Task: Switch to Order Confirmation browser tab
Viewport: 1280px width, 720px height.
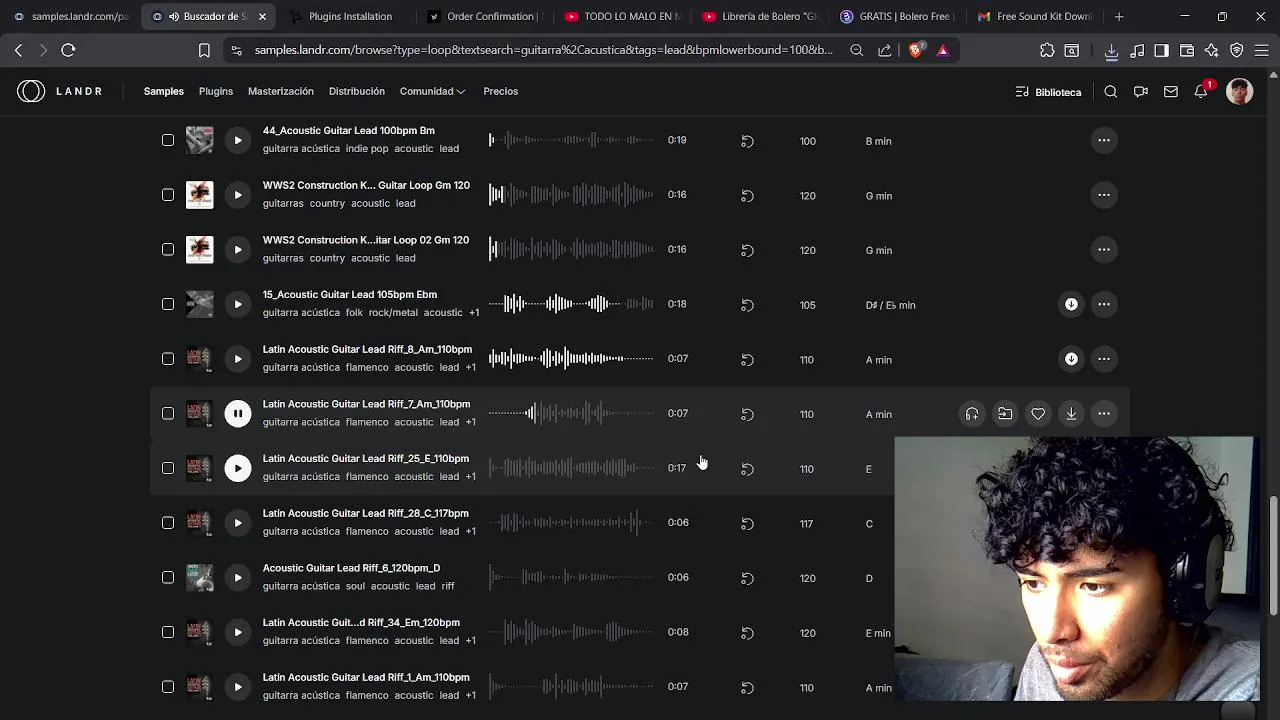Action: coord(485,16)
